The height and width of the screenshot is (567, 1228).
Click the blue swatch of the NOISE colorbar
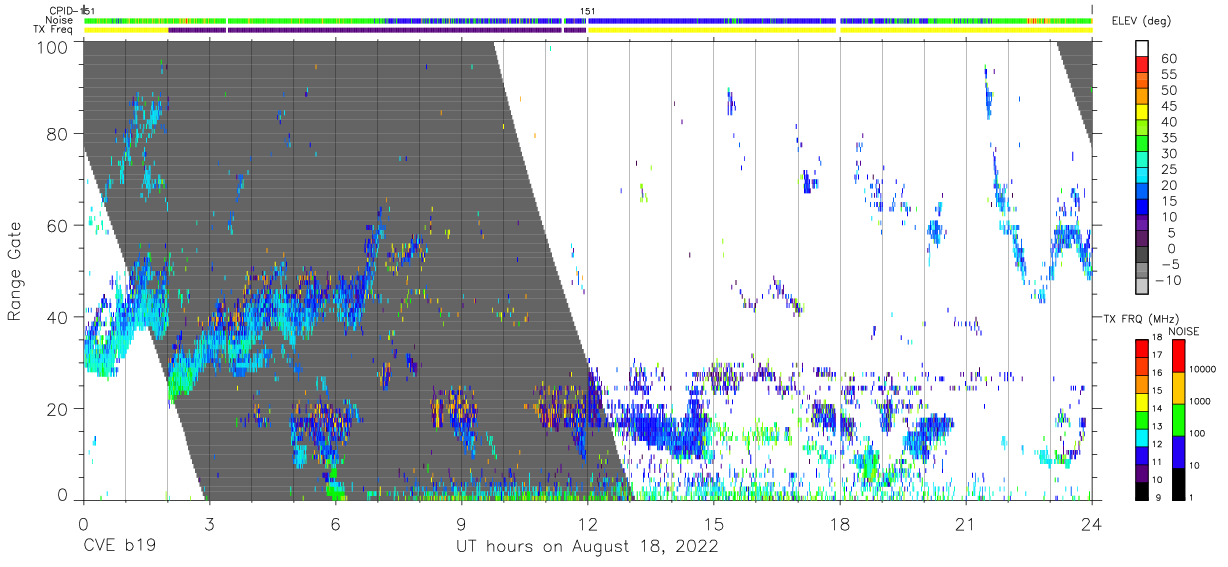click(x=1179, y=452)
